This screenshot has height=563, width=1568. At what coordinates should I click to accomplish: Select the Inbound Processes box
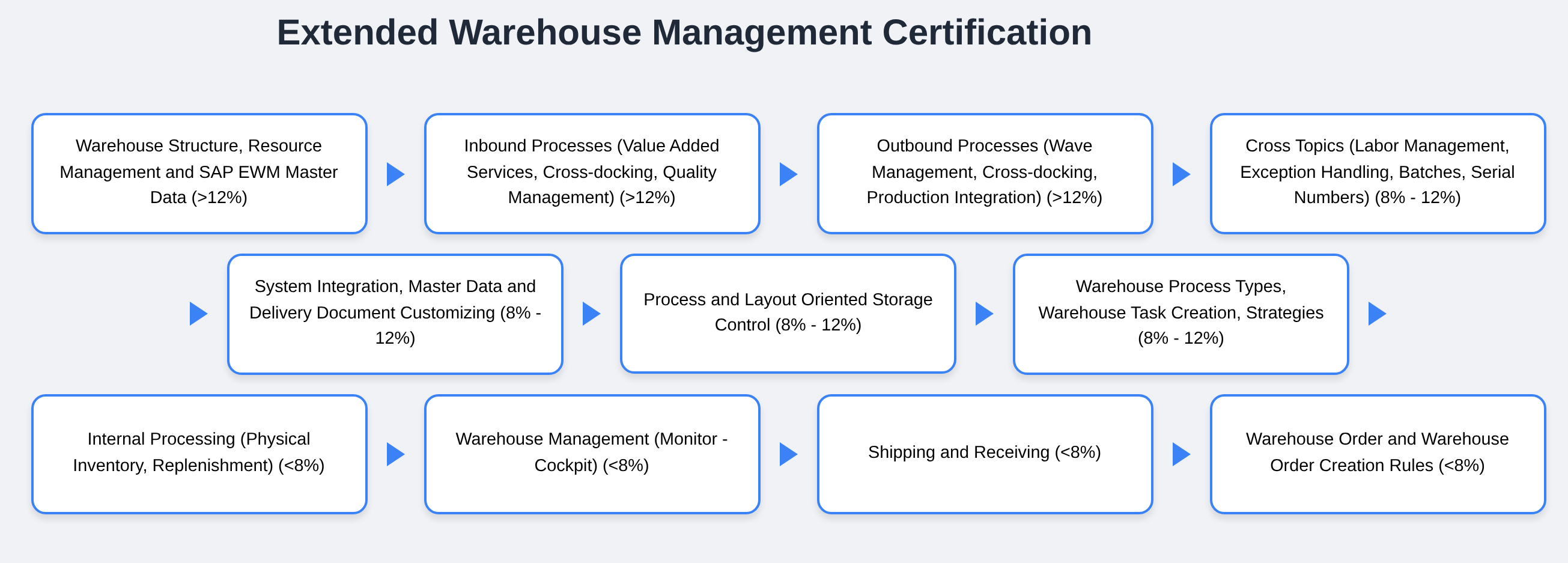592,173
